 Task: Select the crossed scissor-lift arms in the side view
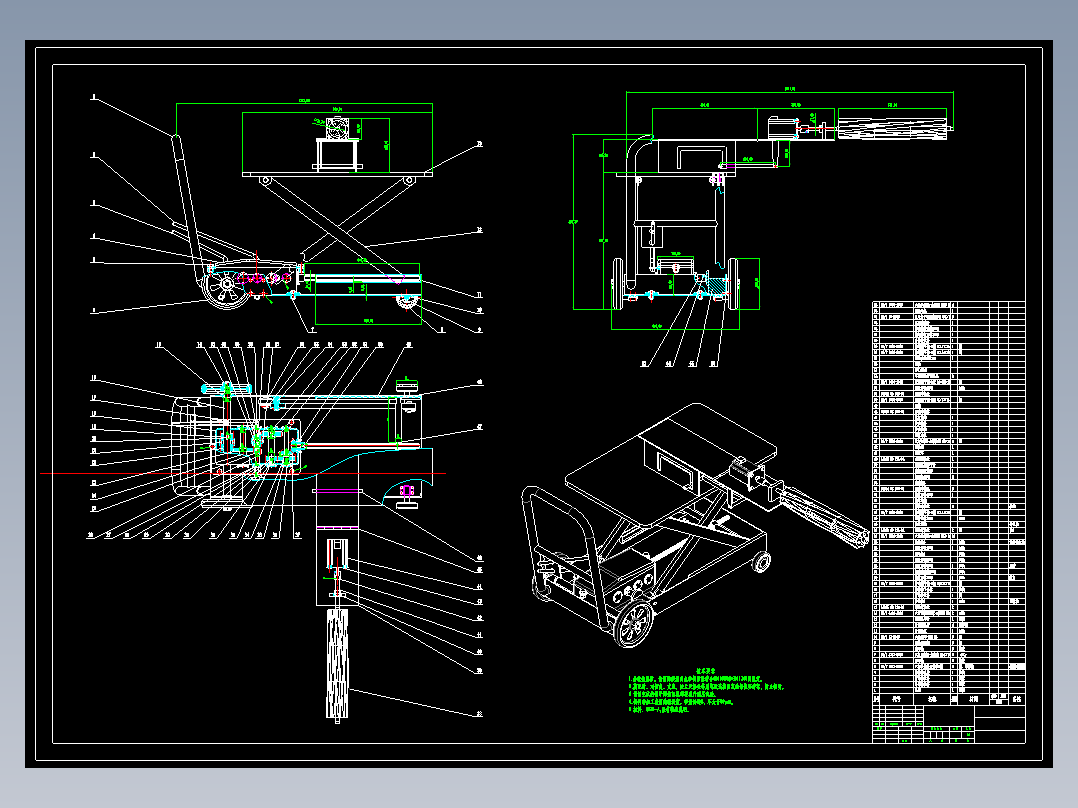pos(337,226)
